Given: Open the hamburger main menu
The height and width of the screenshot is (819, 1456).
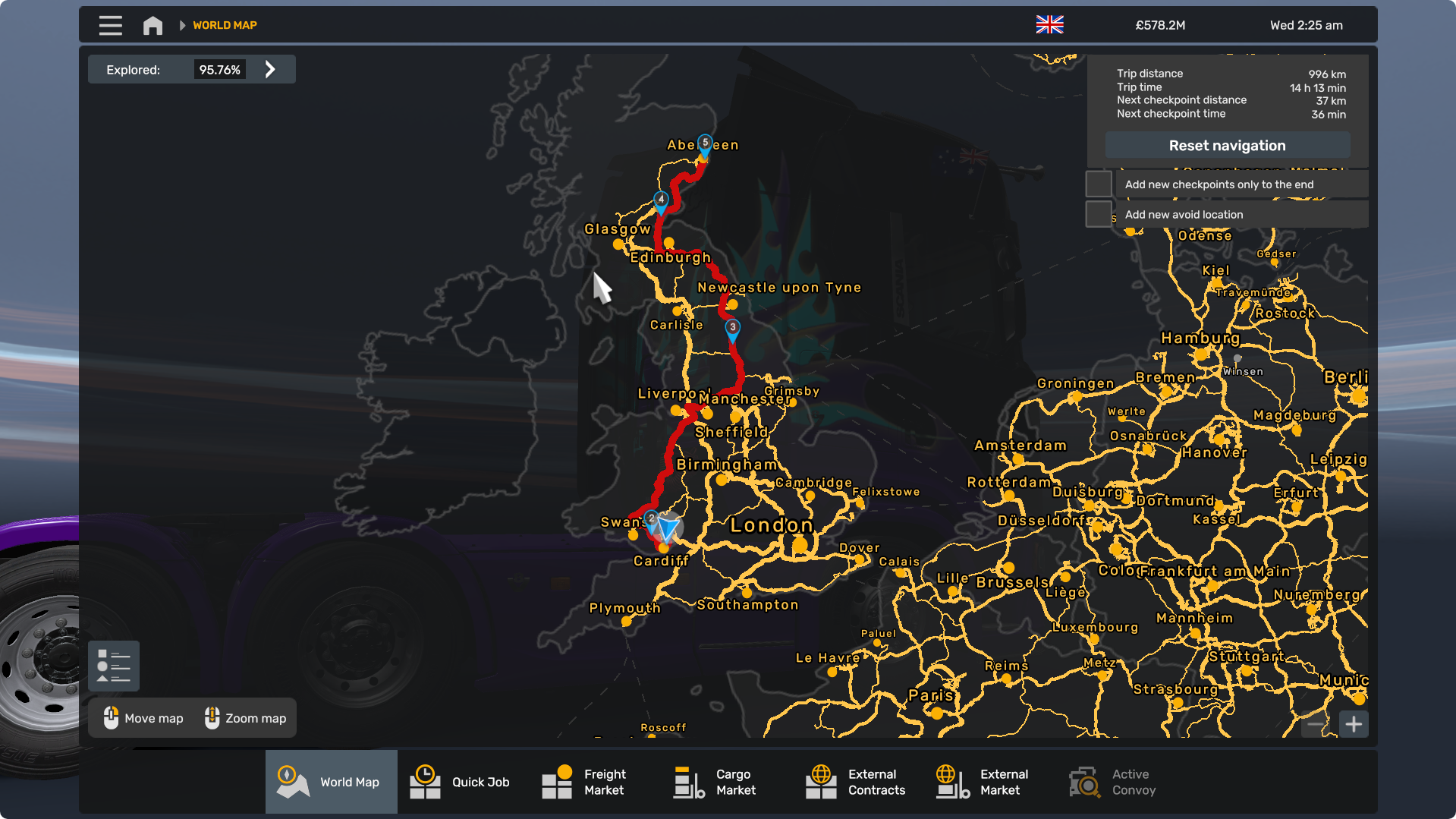Looking at the screenshot, I should [110, 25].
